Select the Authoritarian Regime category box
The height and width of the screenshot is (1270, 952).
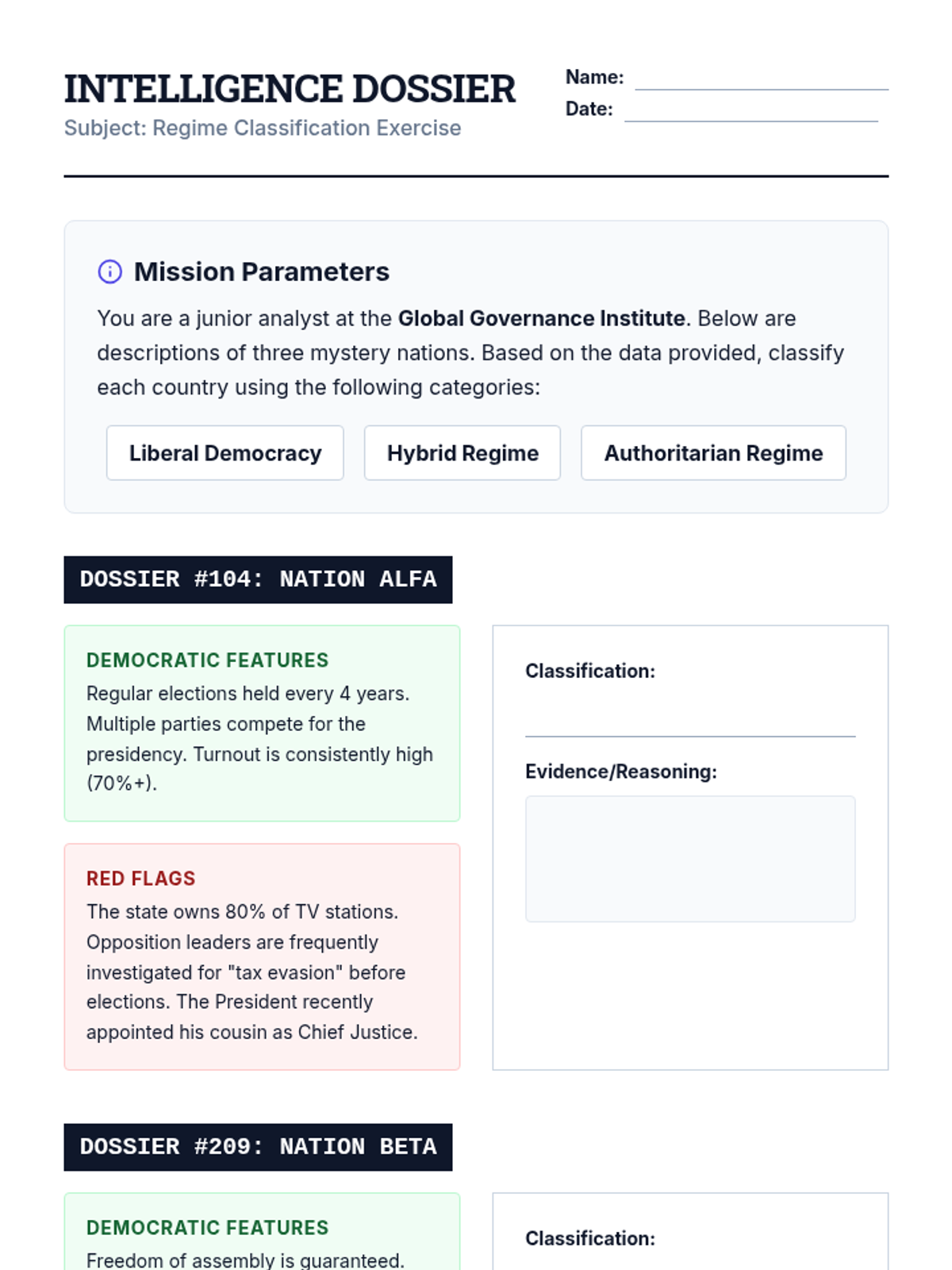click(x=713, y=453)
